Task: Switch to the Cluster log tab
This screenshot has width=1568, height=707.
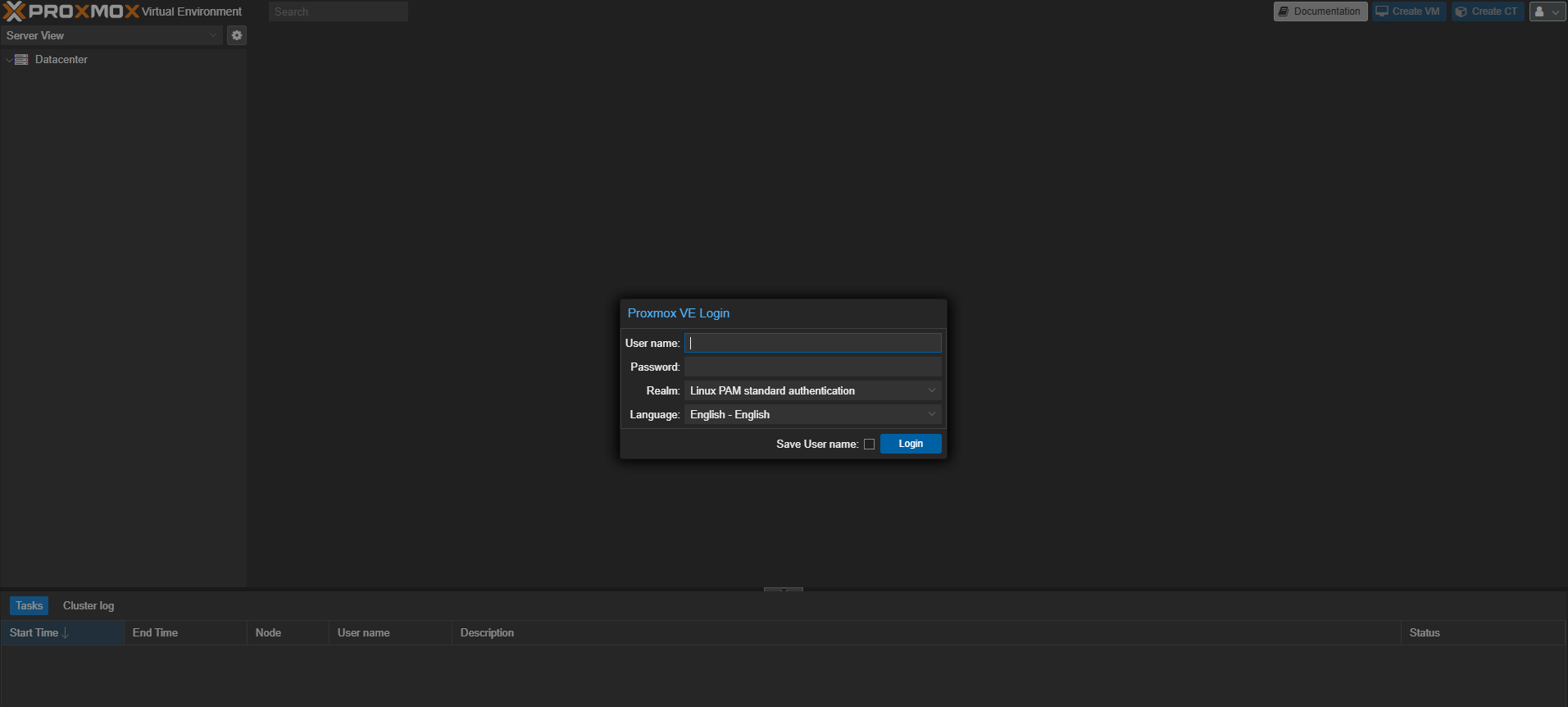Action: (89, 606)
